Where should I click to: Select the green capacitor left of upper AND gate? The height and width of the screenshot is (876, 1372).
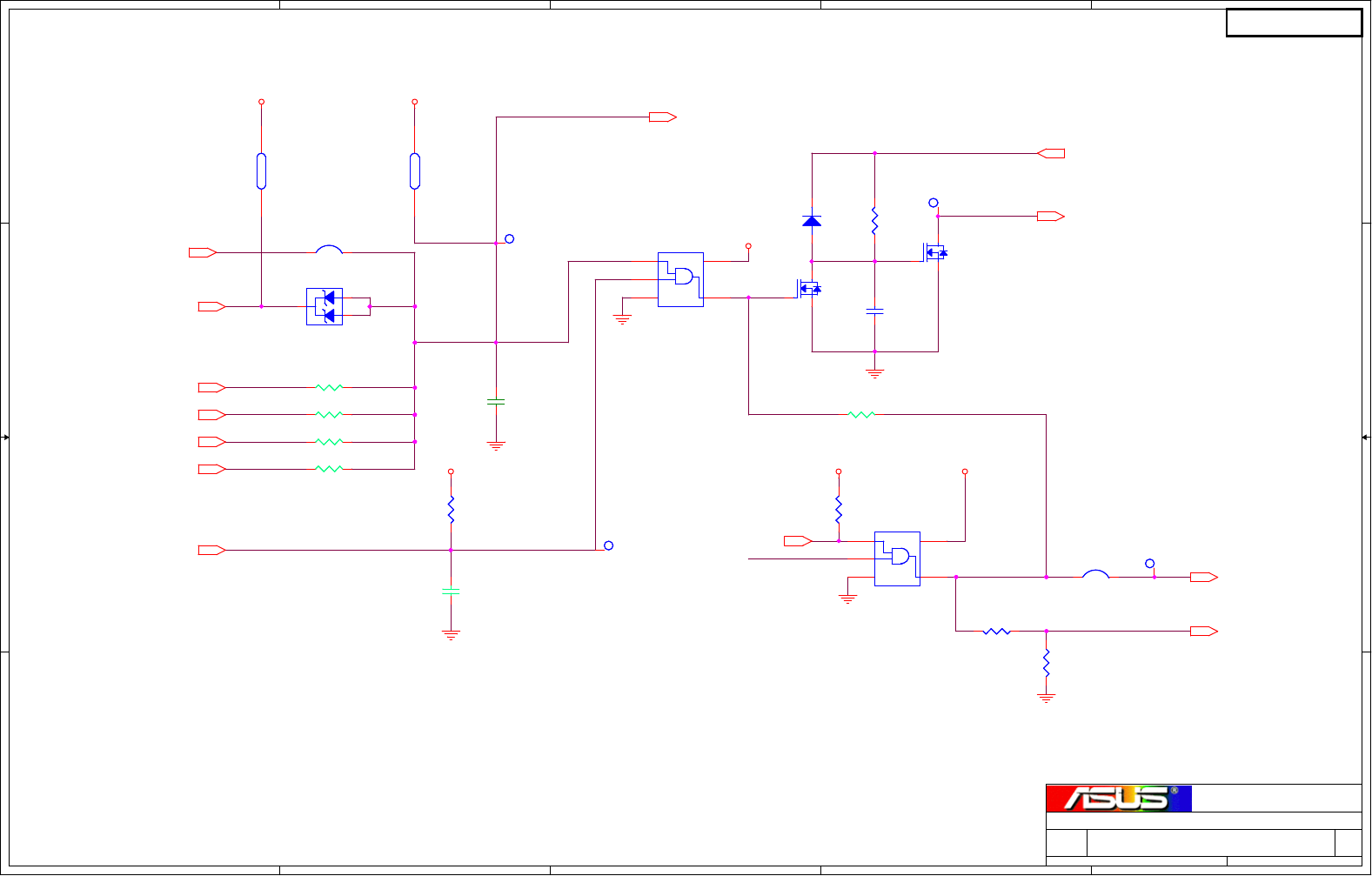(496, 402)
